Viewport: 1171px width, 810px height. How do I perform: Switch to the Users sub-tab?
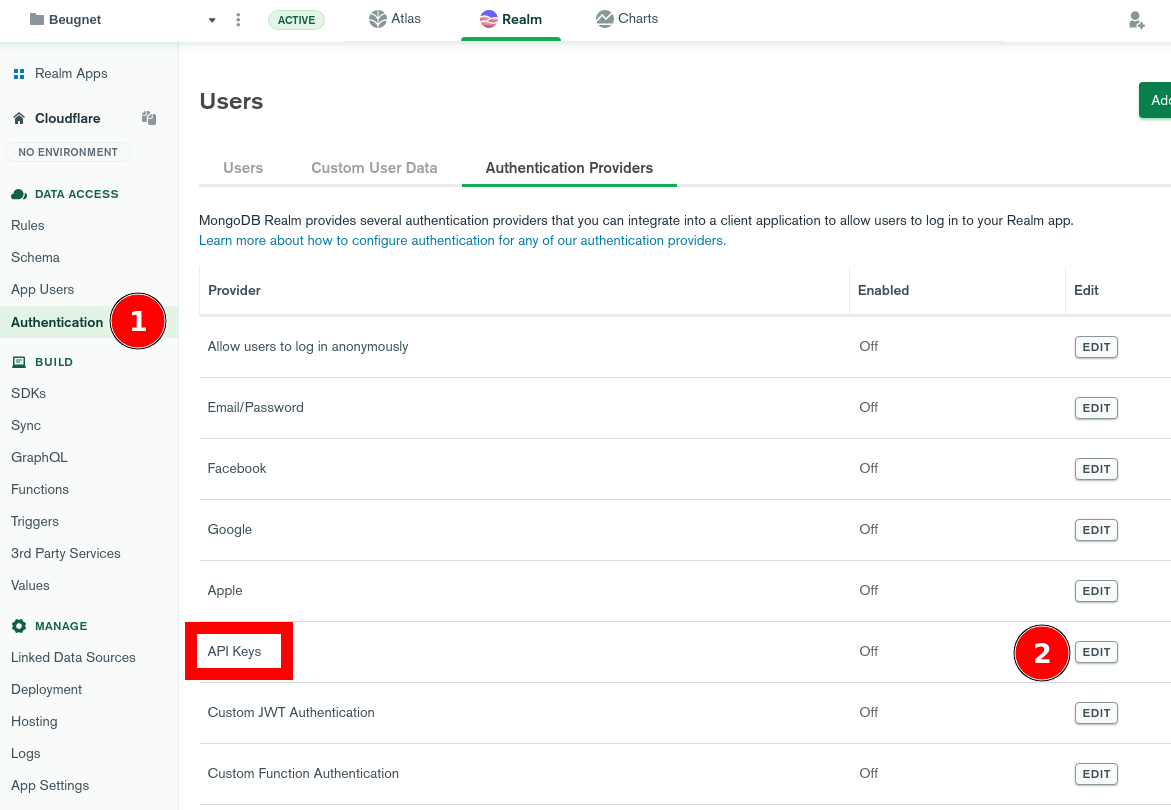[243, 168]
